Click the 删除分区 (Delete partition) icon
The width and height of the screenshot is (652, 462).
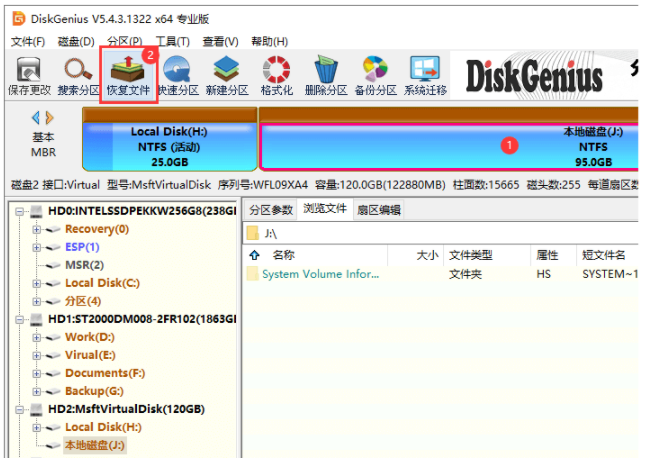326,69
